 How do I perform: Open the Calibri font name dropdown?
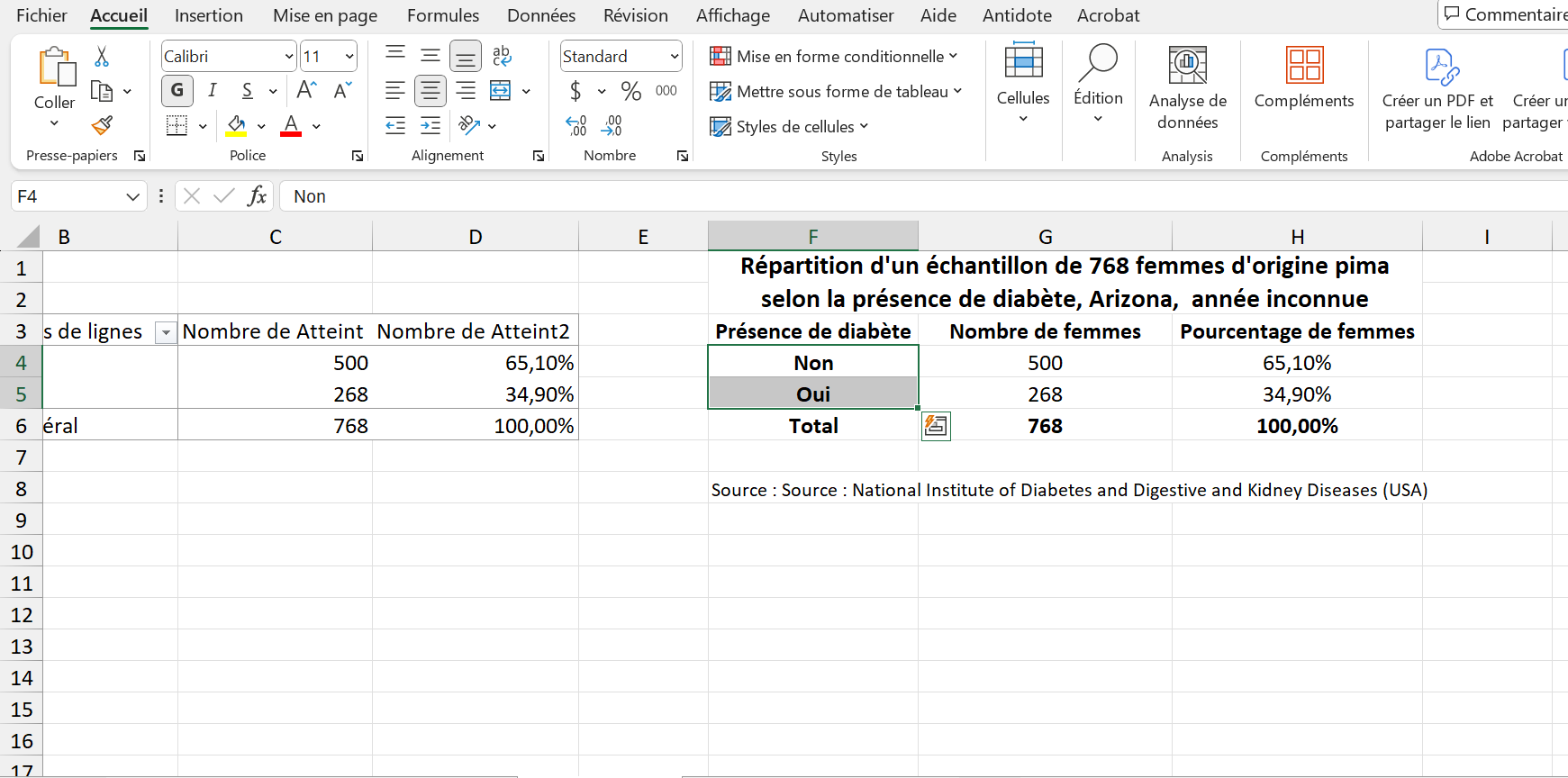[289, 57]
